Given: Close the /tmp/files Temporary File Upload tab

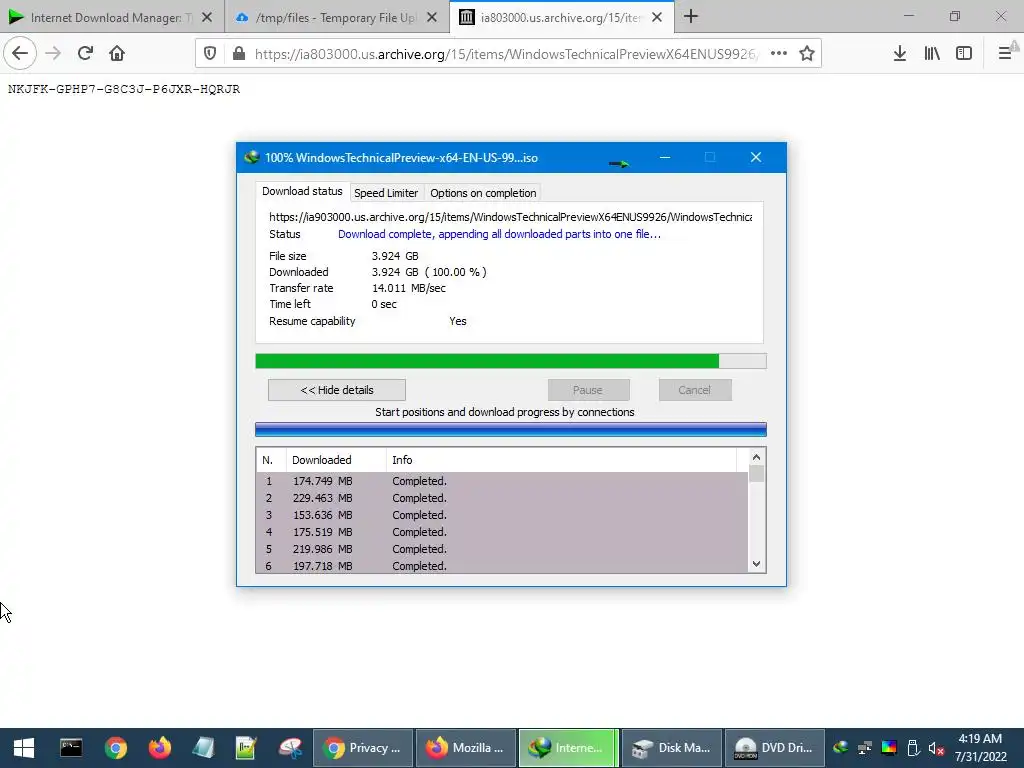Looking at the screenshot, I should 432,18.
